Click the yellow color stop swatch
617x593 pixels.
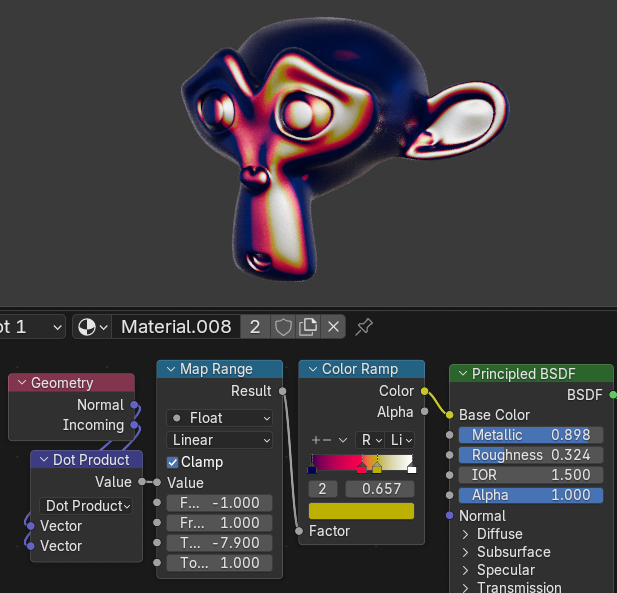[361, 511]
